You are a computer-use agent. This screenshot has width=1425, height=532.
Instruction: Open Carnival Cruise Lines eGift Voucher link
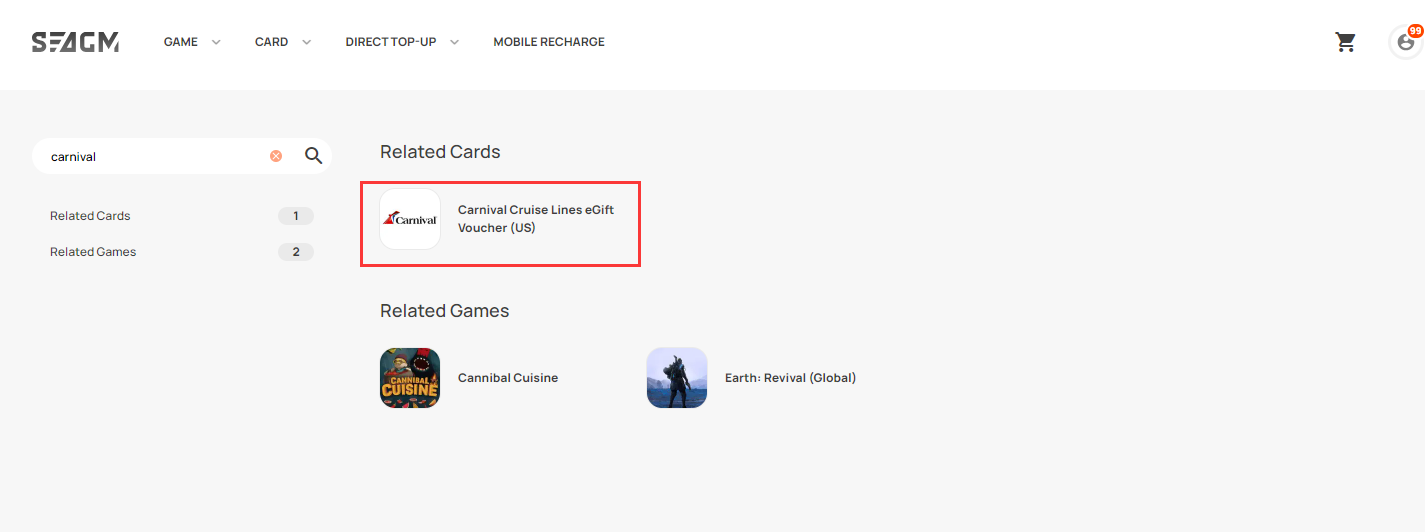(x=536, y=219)
